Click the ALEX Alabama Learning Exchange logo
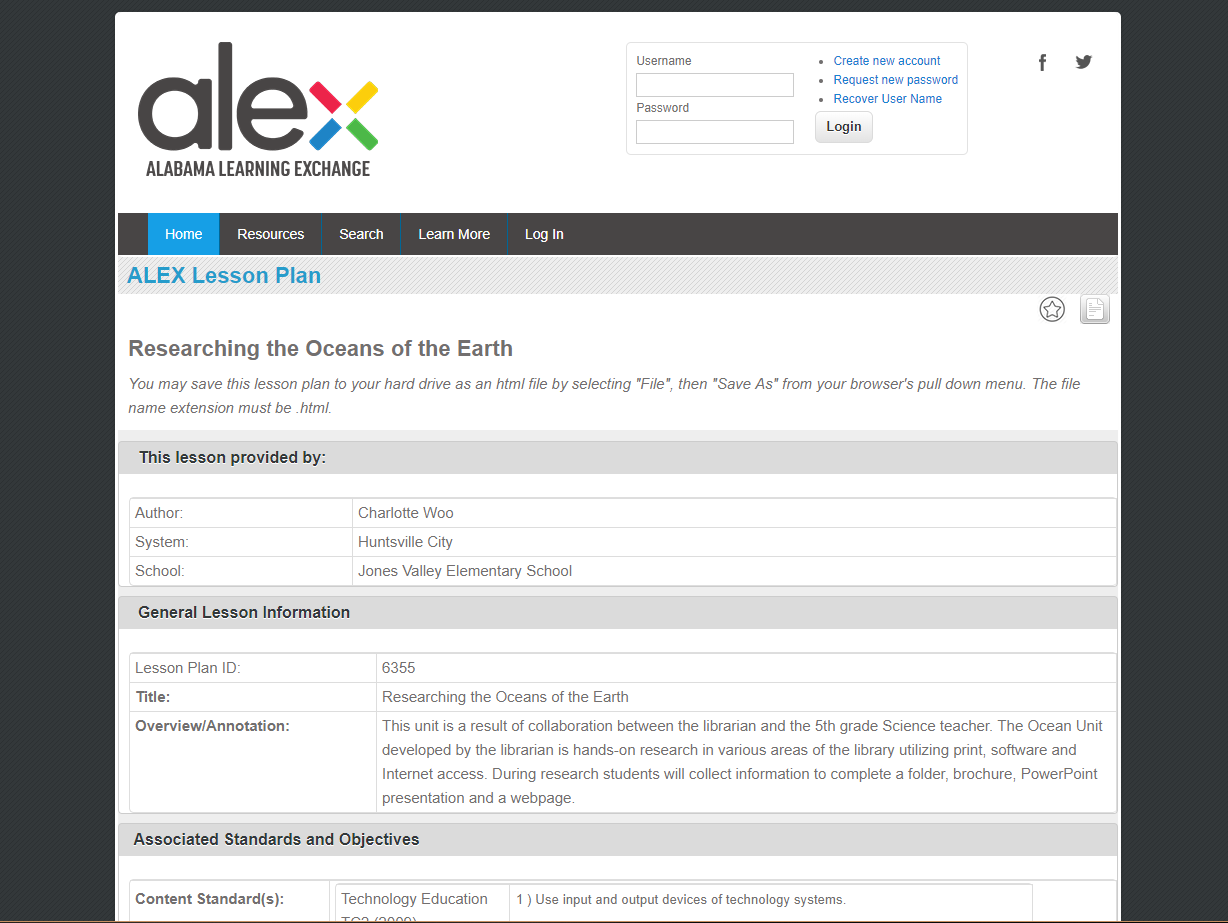 (257, 110)
